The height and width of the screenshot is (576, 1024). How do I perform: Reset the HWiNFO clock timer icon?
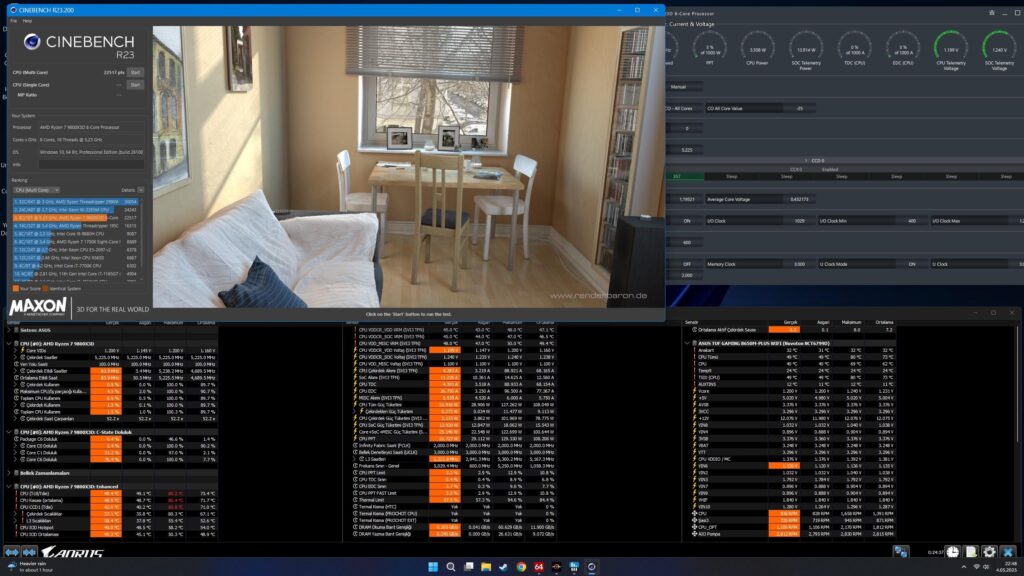(x=953, y=552)
